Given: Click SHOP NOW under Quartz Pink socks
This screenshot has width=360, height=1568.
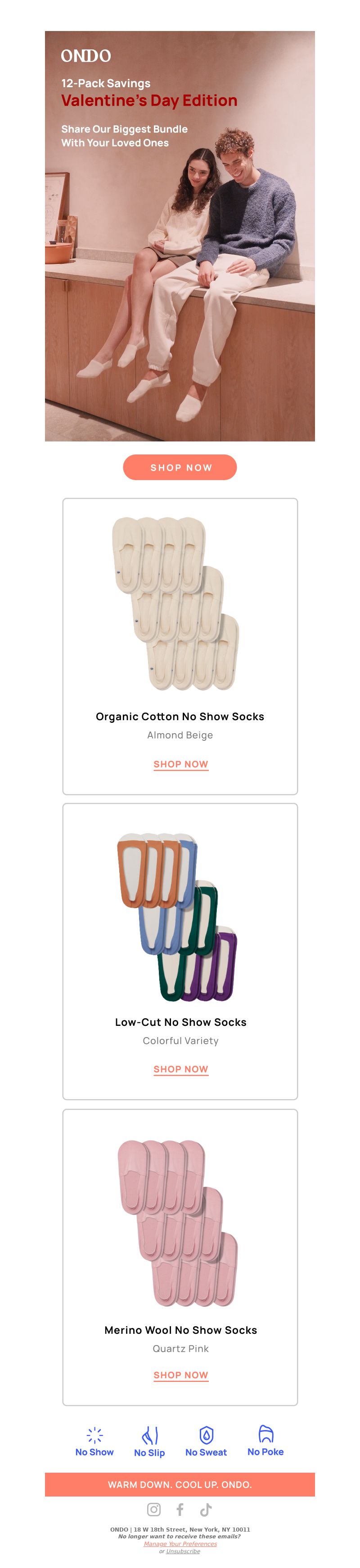Looking at the screenshot, I should (x=180, y=1374).
